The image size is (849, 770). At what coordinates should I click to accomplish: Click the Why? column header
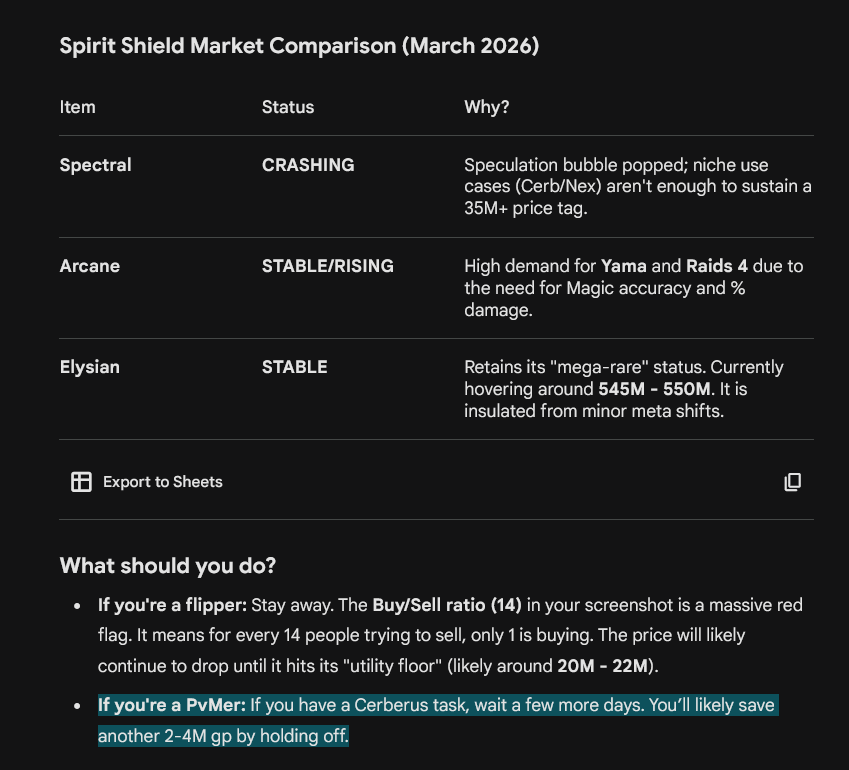tap(487, 107)
